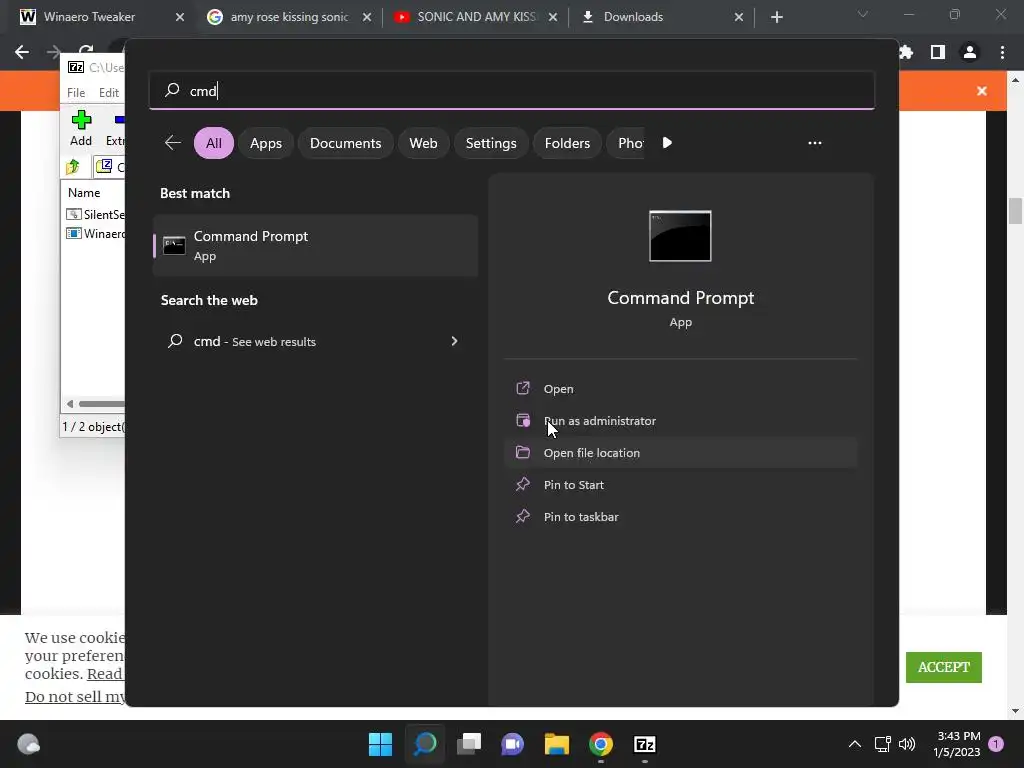
Task: Click the Read link in cookie notice
Action: (104, 673)
